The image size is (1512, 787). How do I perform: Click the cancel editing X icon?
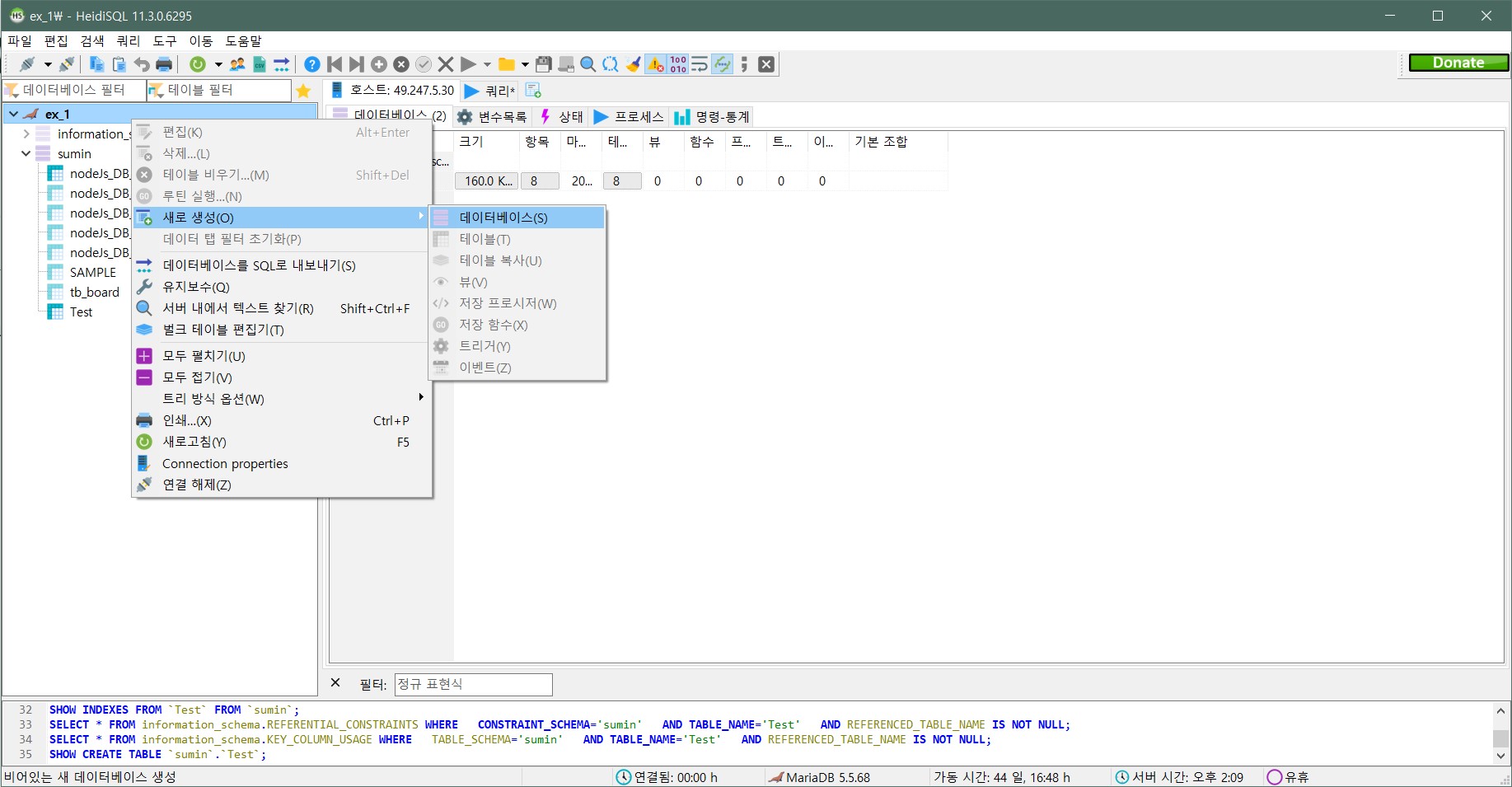tap(446, 64)
